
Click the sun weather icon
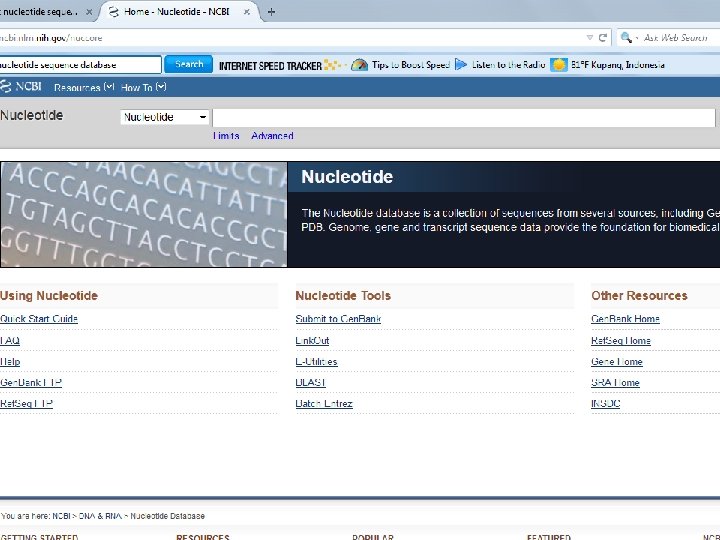(x=559, y=65)
